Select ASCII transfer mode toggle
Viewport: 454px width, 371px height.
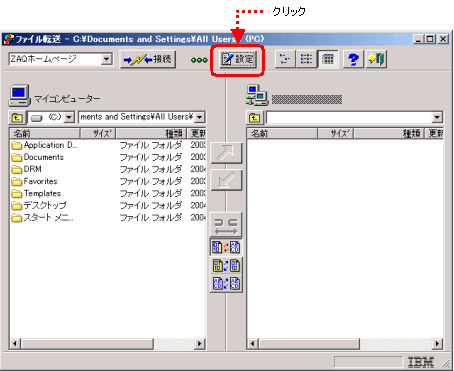(226, 284)
